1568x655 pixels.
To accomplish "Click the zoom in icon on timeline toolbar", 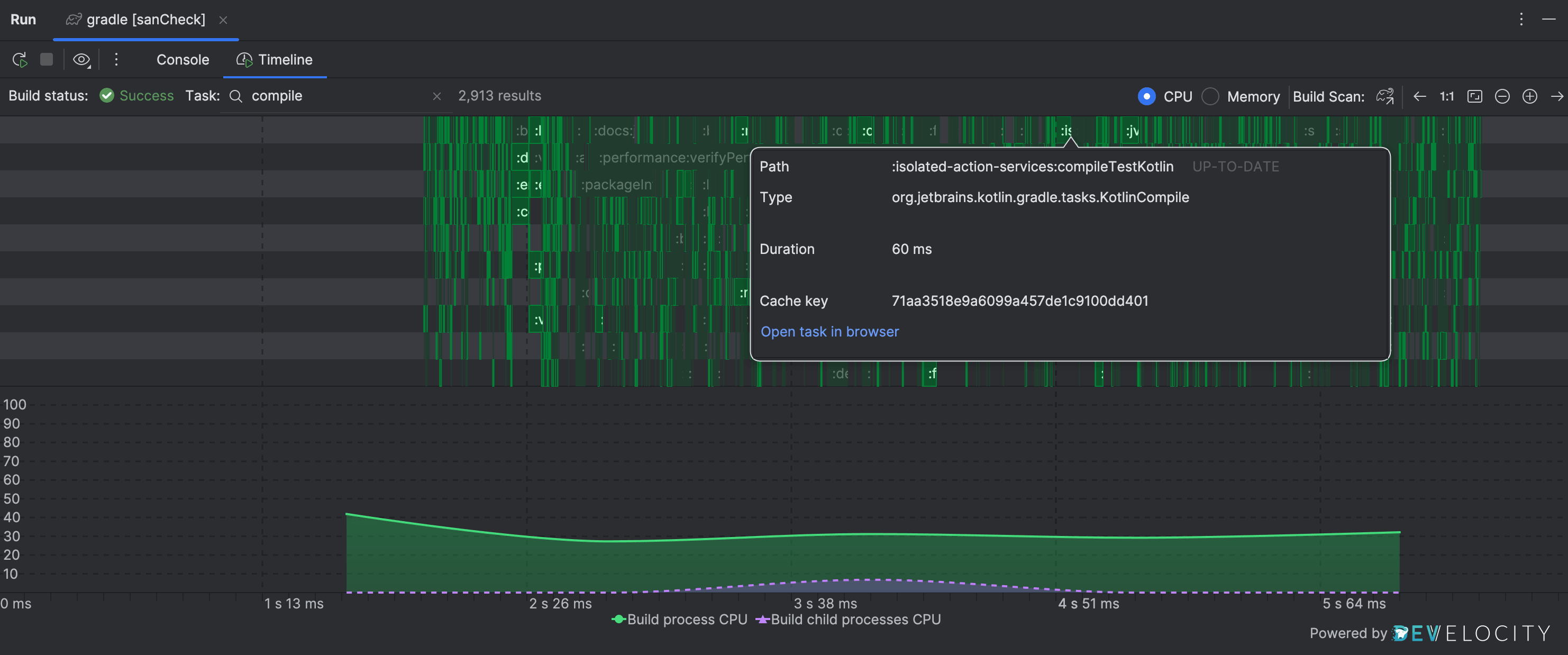I will (1530, 96).
